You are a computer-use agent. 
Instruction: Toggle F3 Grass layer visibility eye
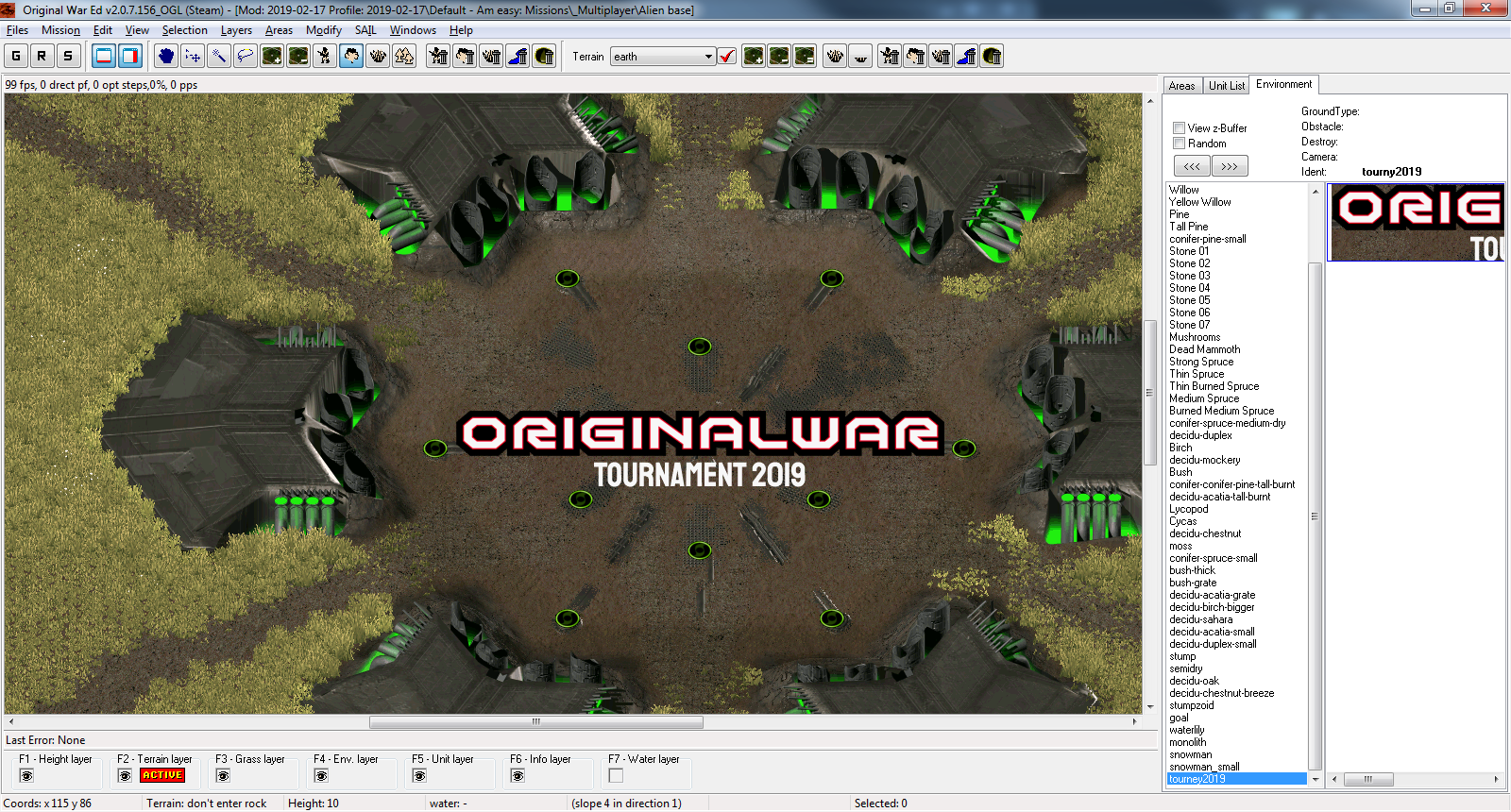223,776
